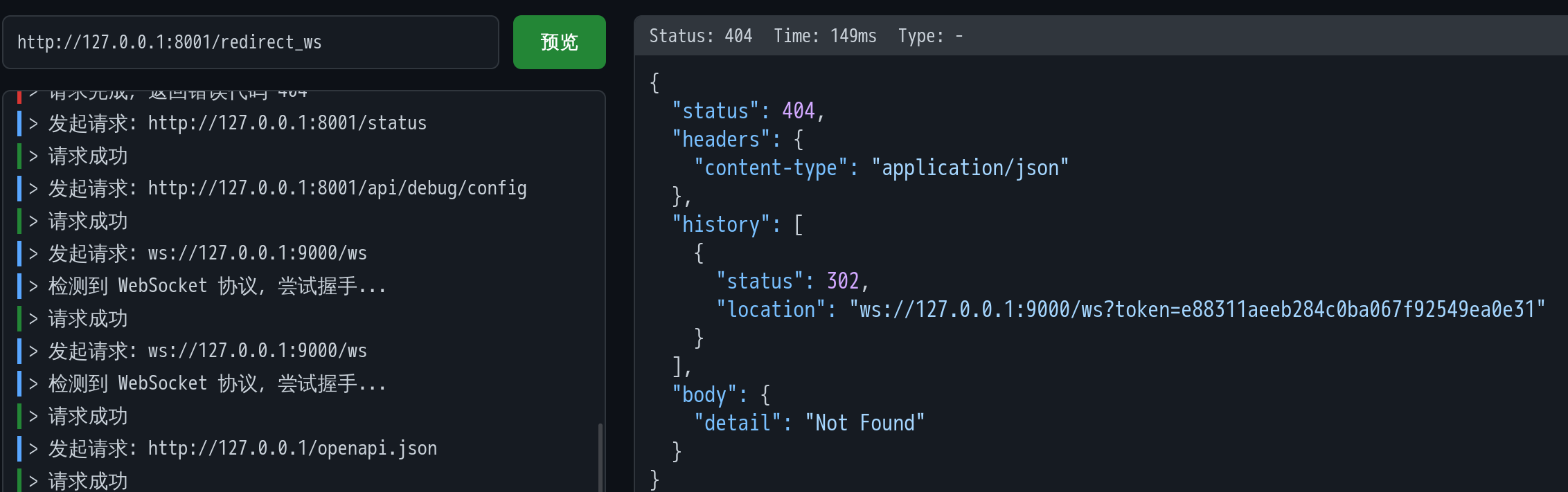The width and height of the screenshot is (1568, 492).
Task: Expand chevron before the openapi.json request log
Action: (33, 448)
